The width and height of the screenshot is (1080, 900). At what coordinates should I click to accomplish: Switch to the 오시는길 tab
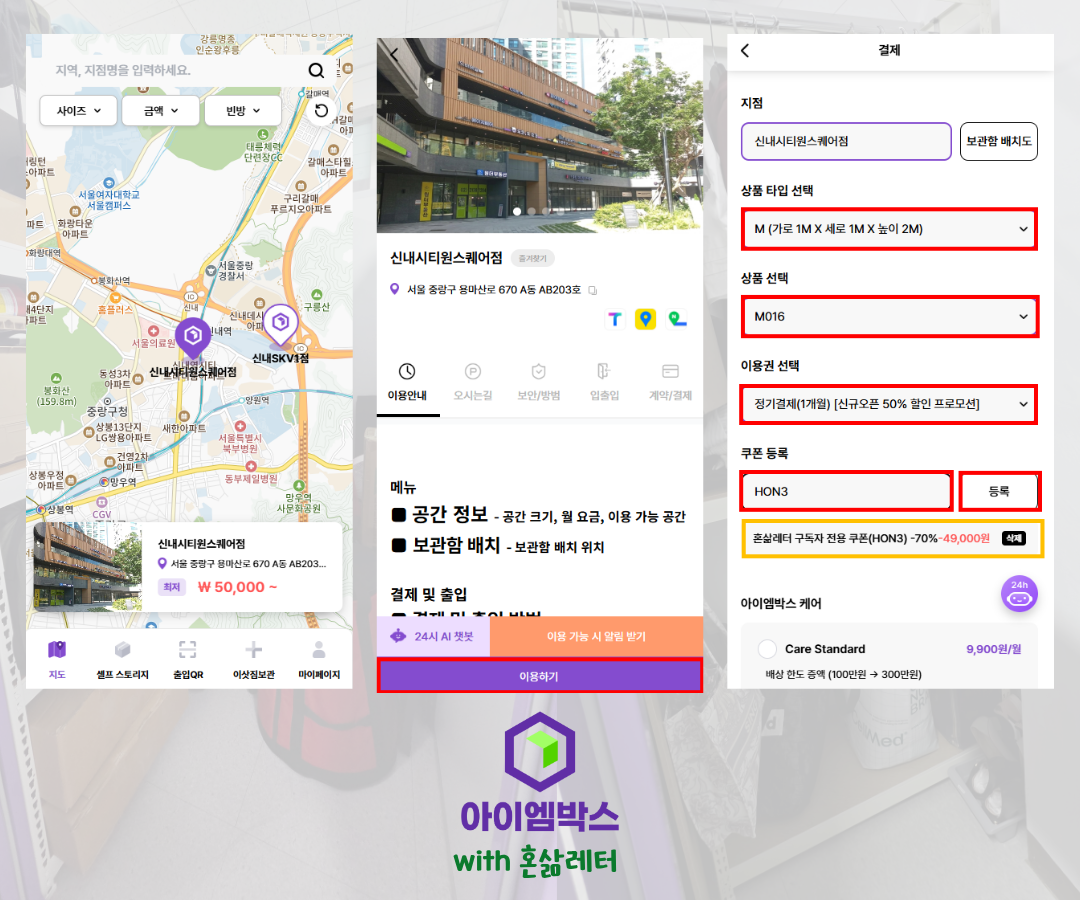[x=472, y=382]
